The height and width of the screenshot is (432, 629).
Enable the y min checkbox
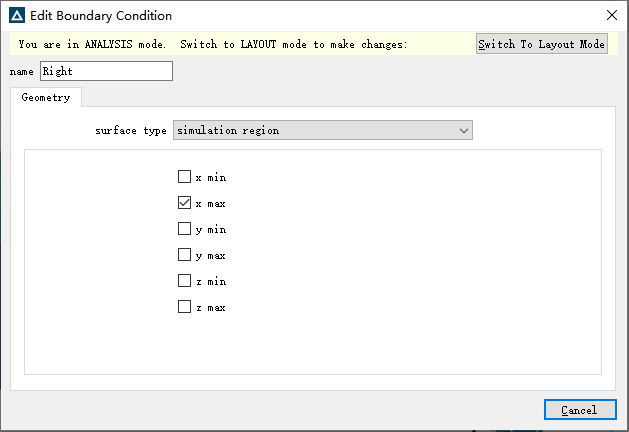point(184,229)
